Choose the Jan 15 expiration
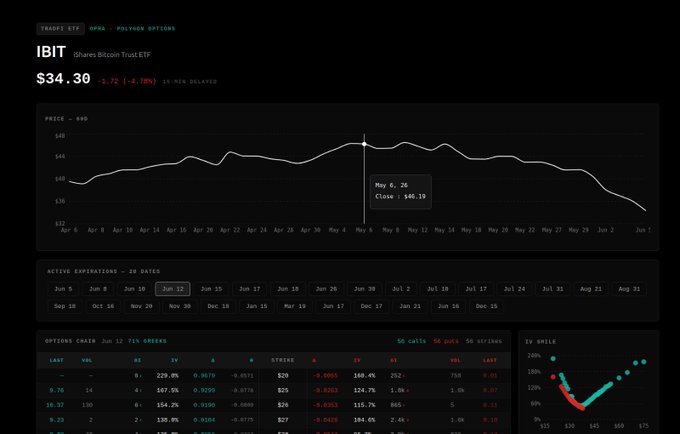The height and width of the screenshot is (434, 680). tap(256, 306)
